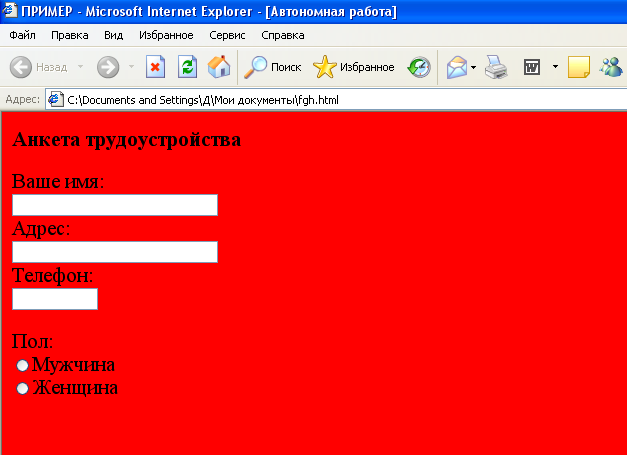Click the Ваше имя: label
This screenshot has height=455, width=627.
58,181
